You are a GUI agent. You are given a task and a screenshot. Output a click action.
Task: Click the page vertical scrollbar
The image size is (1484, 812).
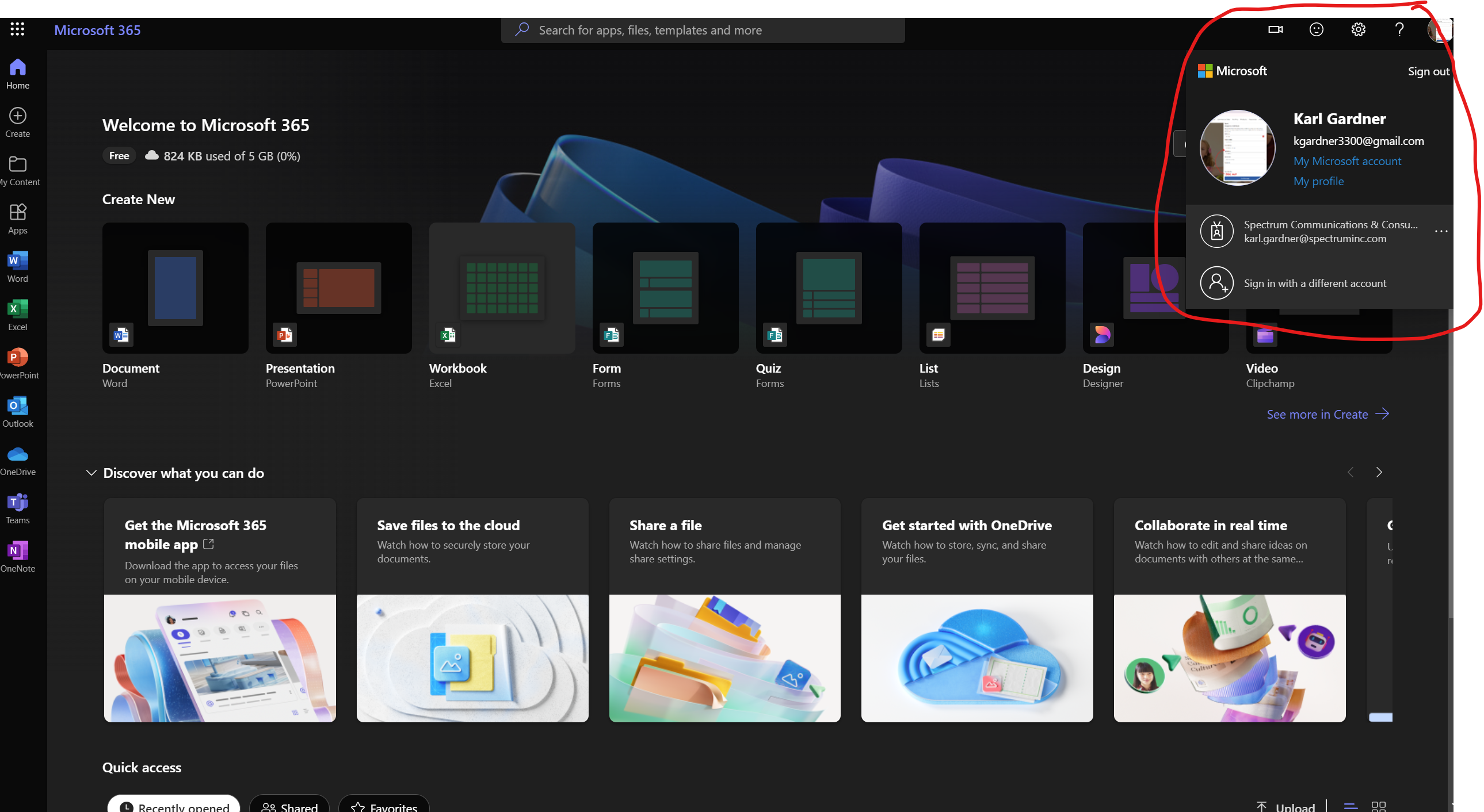click(1450, 464)
